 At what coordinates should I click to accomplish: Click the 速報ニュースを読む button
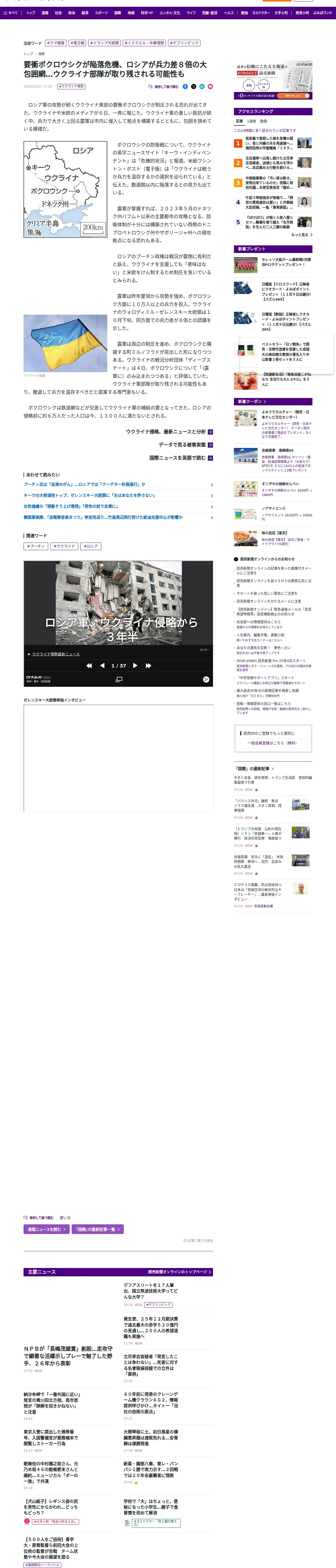click(x=46, y=1229)
